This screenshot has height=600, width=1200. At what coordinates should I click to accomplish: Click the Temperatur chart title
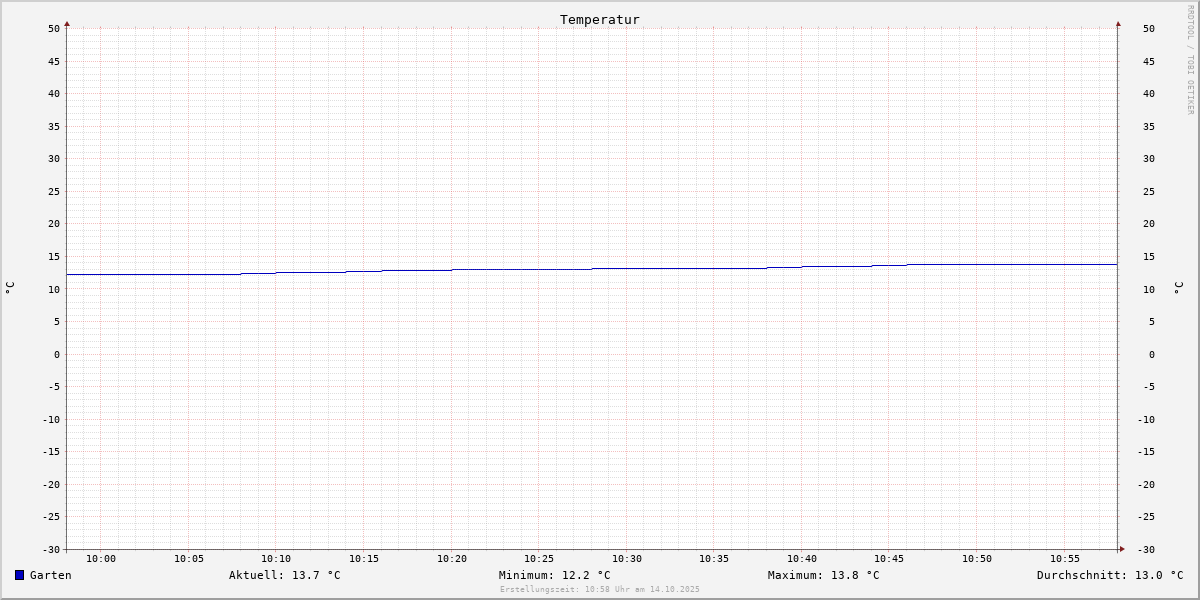click(600, 19)
